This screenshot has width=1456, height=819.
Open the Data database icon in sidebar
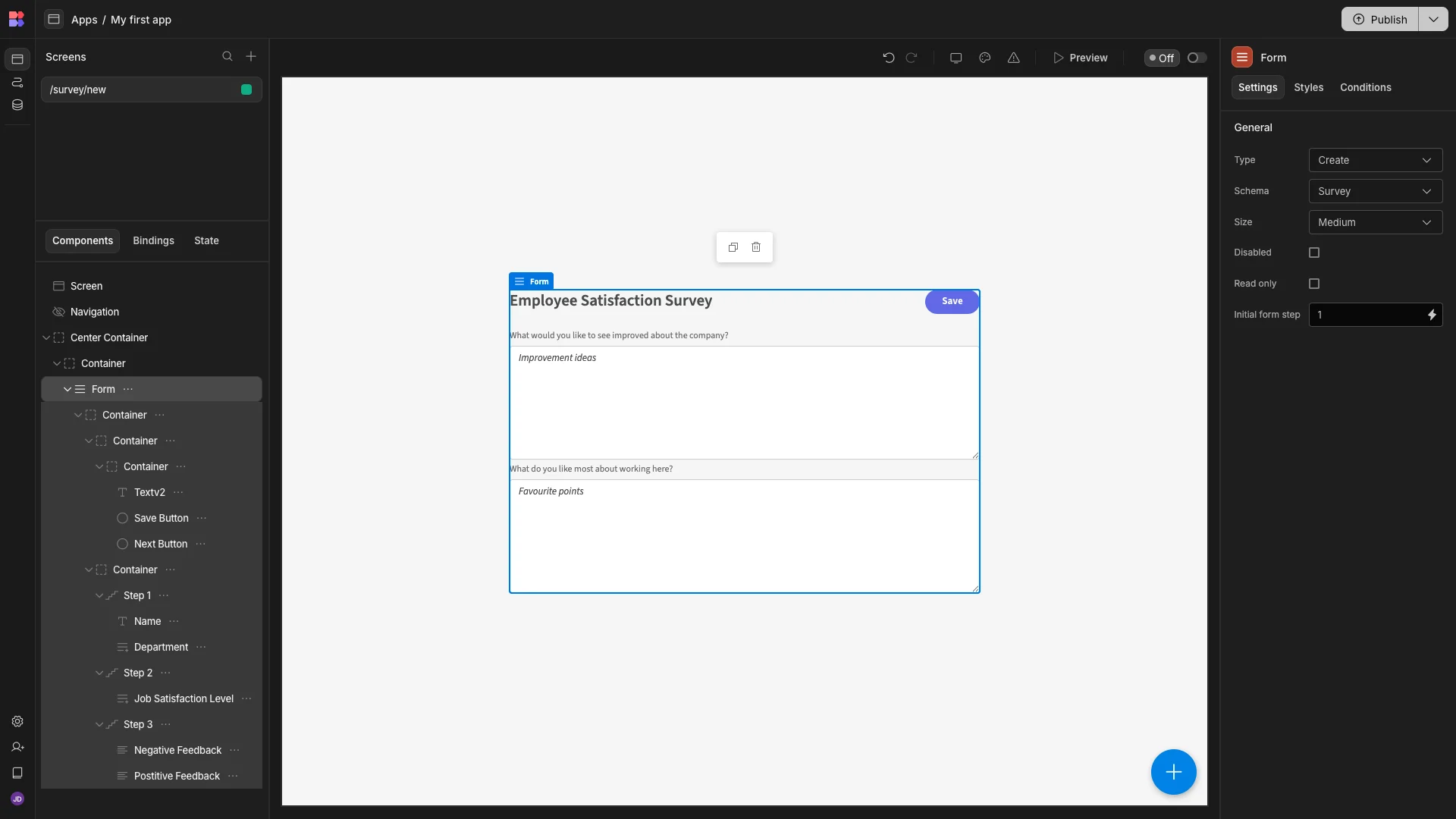[17, 105]
